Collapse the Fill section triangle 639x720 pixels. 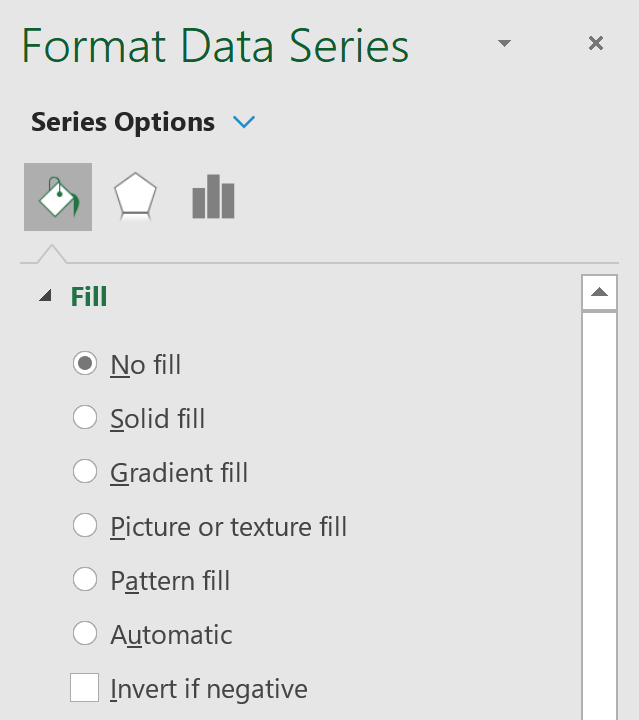[44, 297]
